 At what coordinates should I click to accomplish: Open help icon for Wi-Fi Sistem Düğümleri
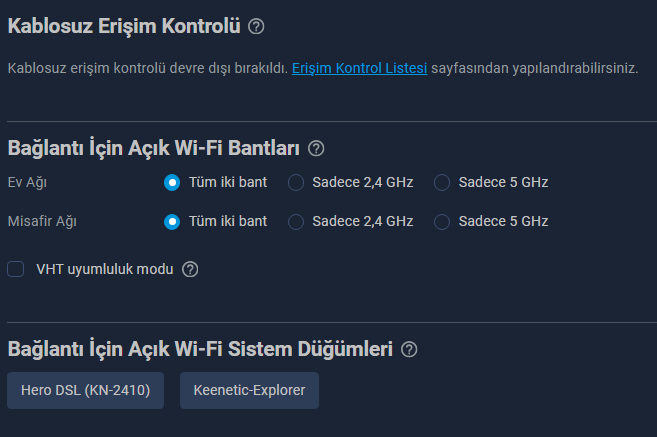click(408, 350)
